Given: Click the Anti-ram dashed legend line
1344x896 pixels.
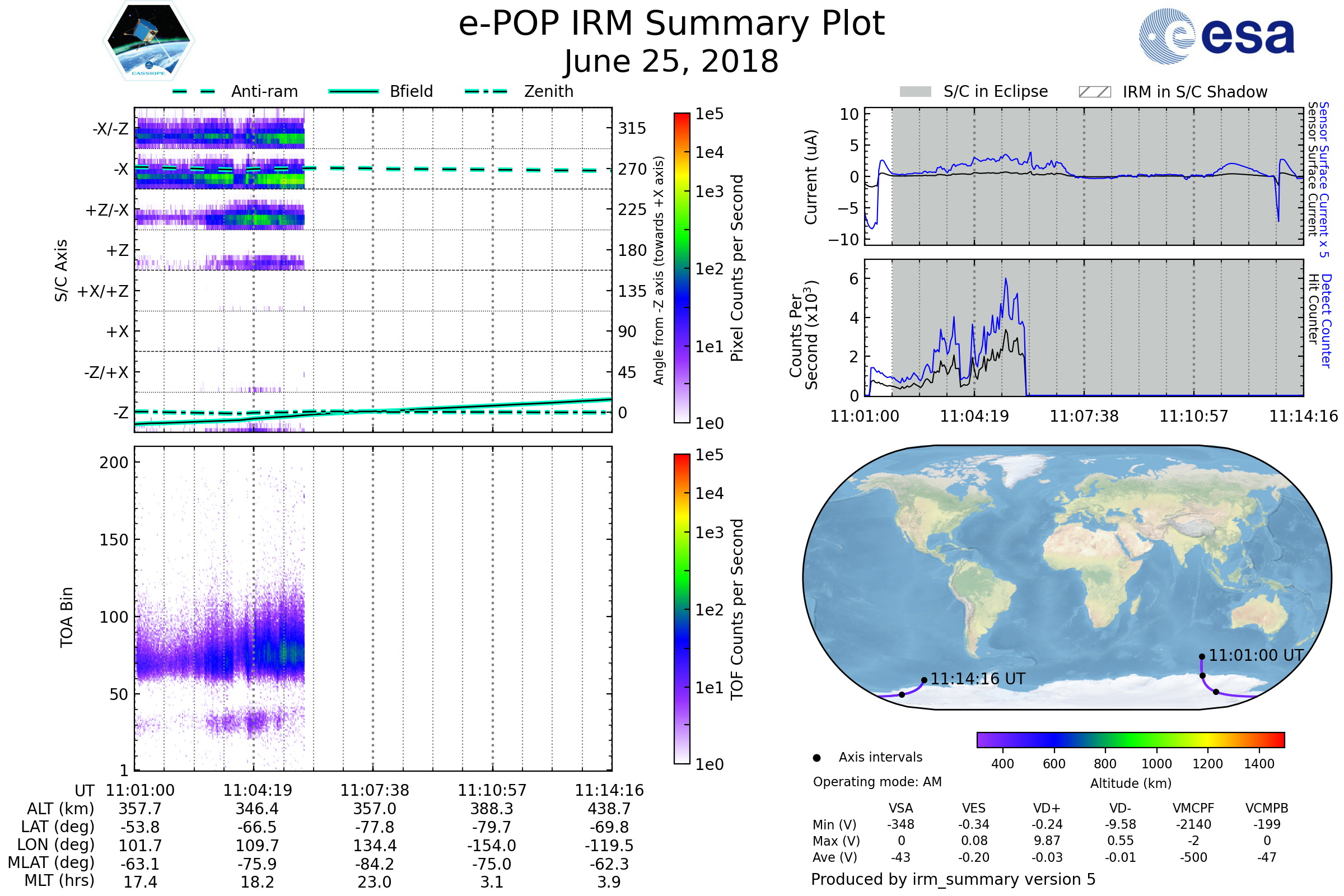Looking at the screenshot, I should pyautogui.click(x=194, y=91).
